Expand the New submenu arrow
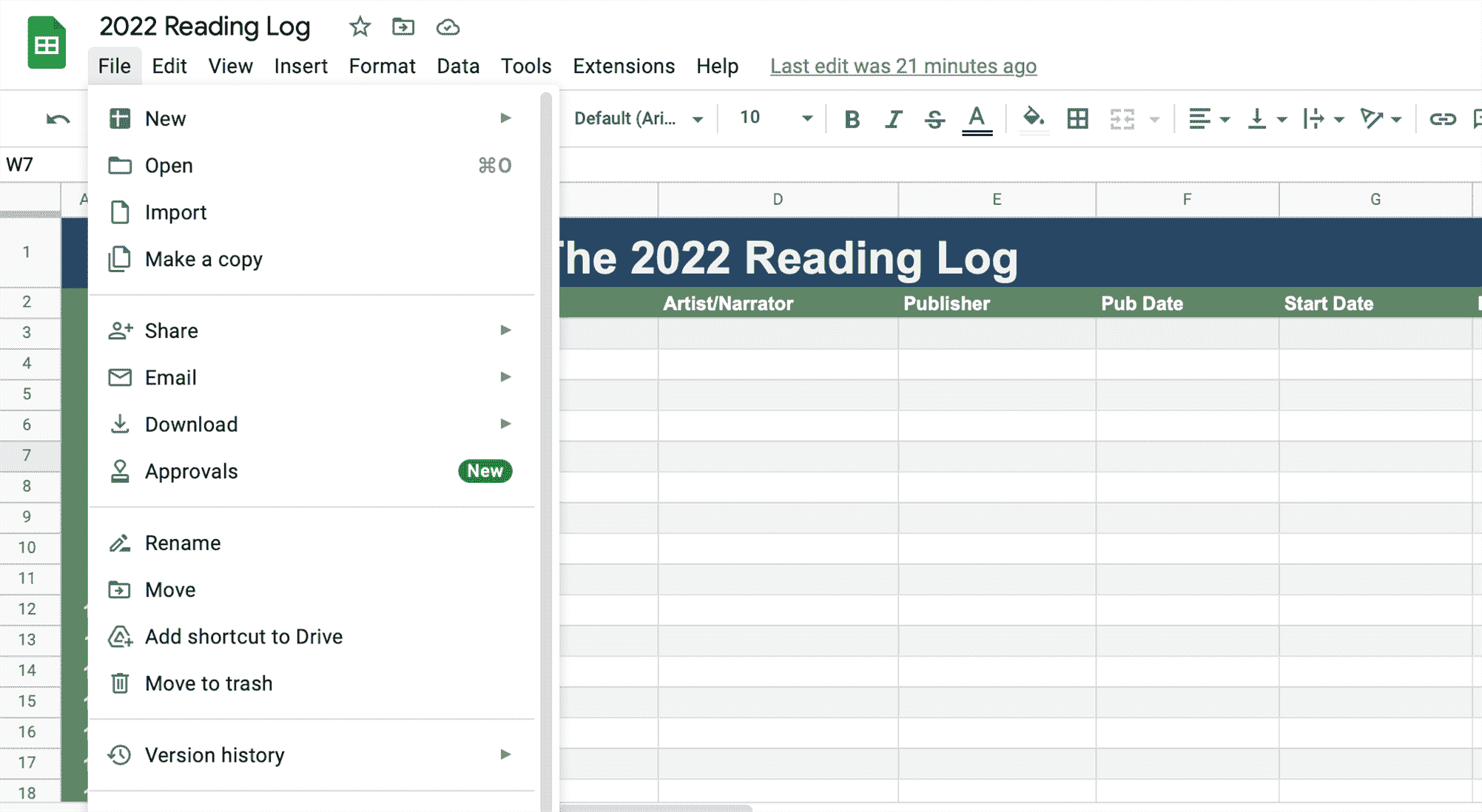This screenshot has height=812, width=1482. click(x=507, y=118)
